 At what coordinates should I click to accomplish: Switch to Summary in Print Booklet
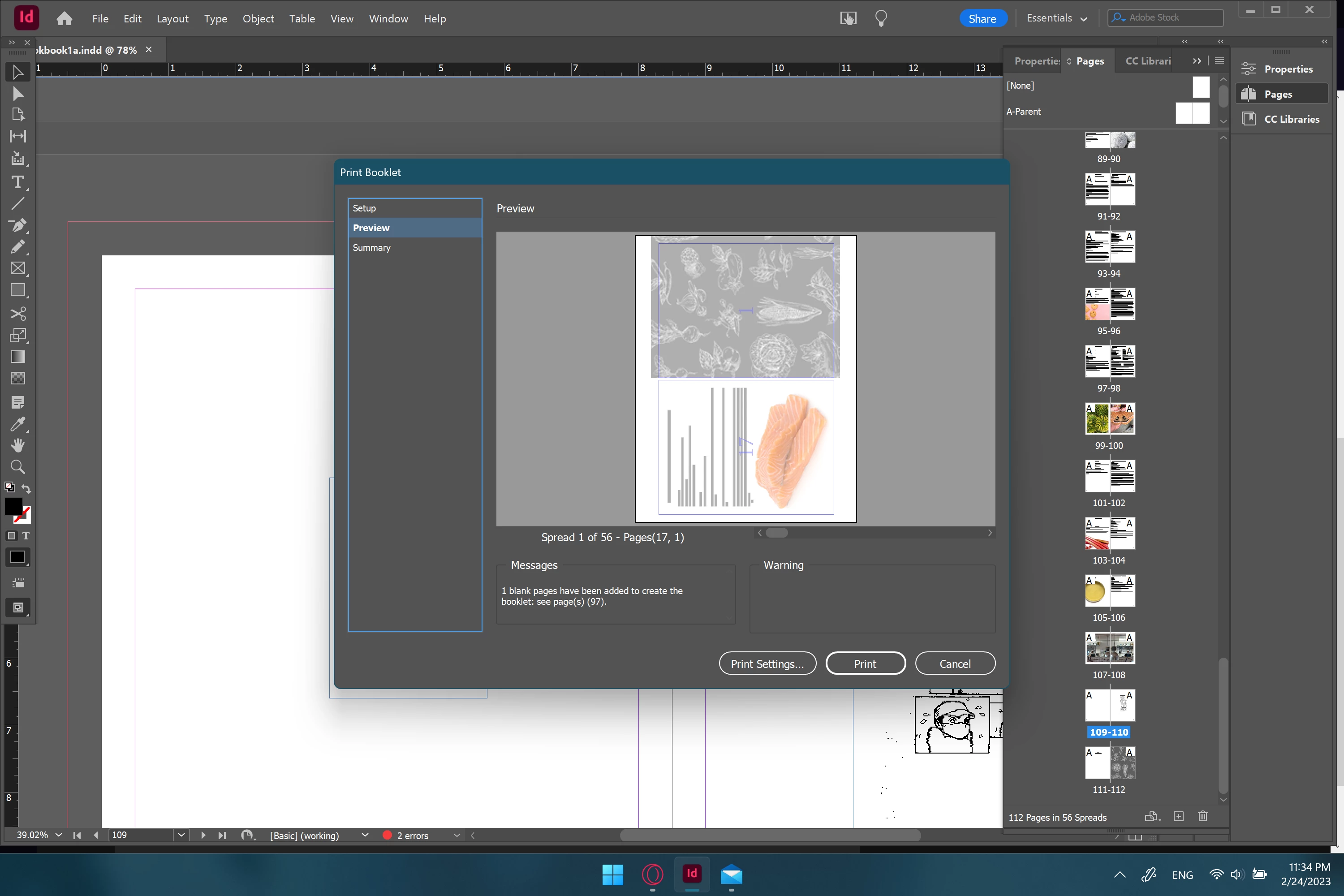click(371, 247)
